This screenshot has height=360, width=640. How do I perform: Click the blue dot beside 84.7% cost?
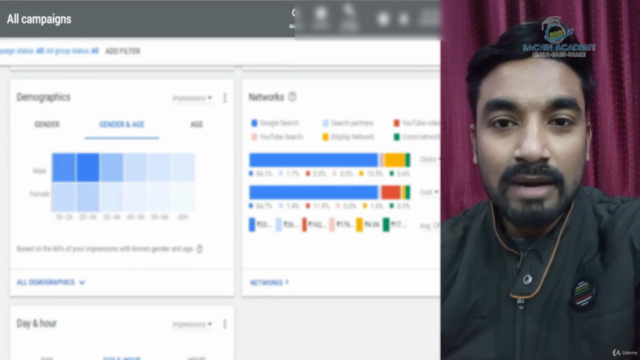pos(251,206)
